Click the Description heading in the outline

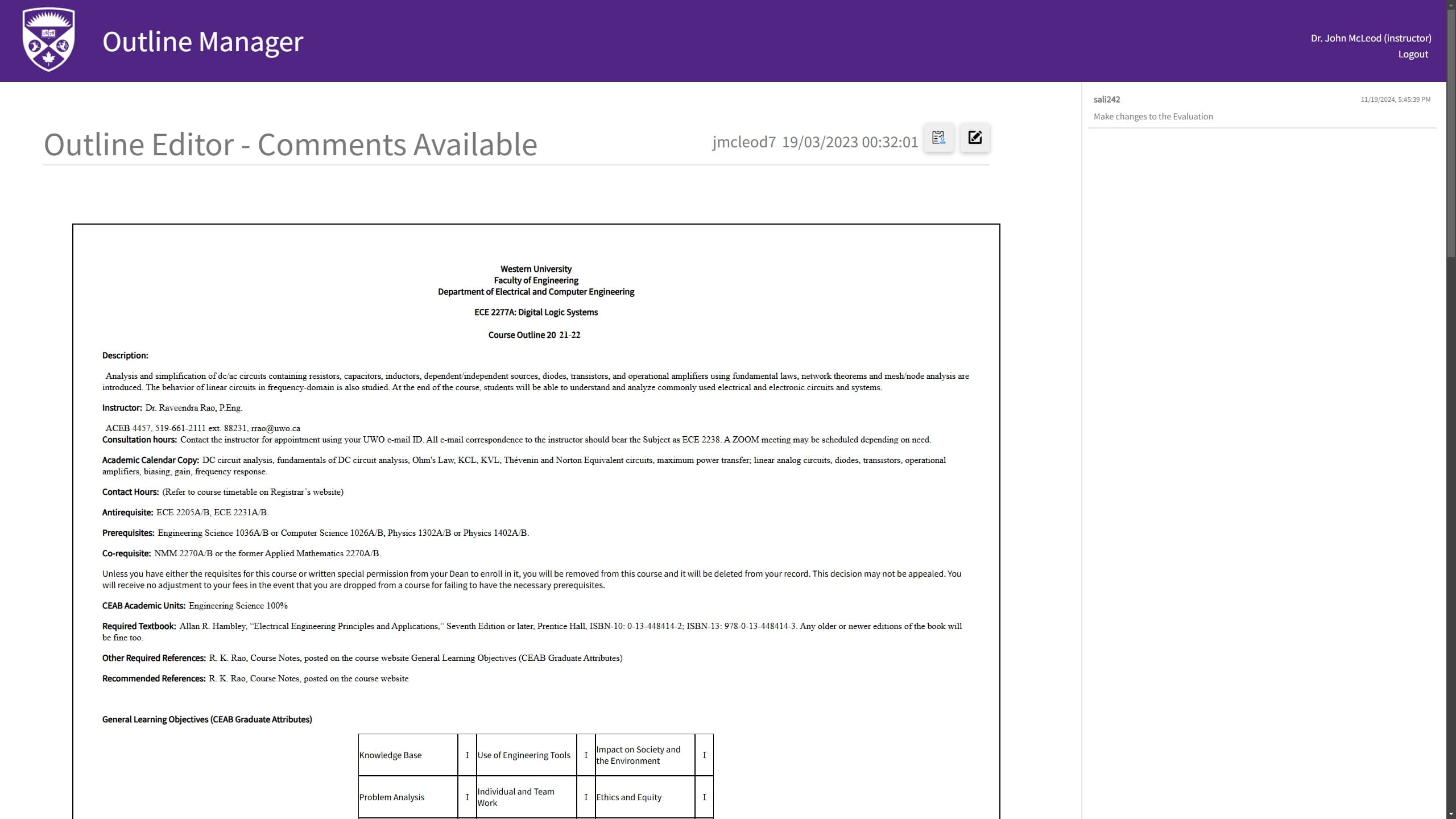[x=125, y=355]
